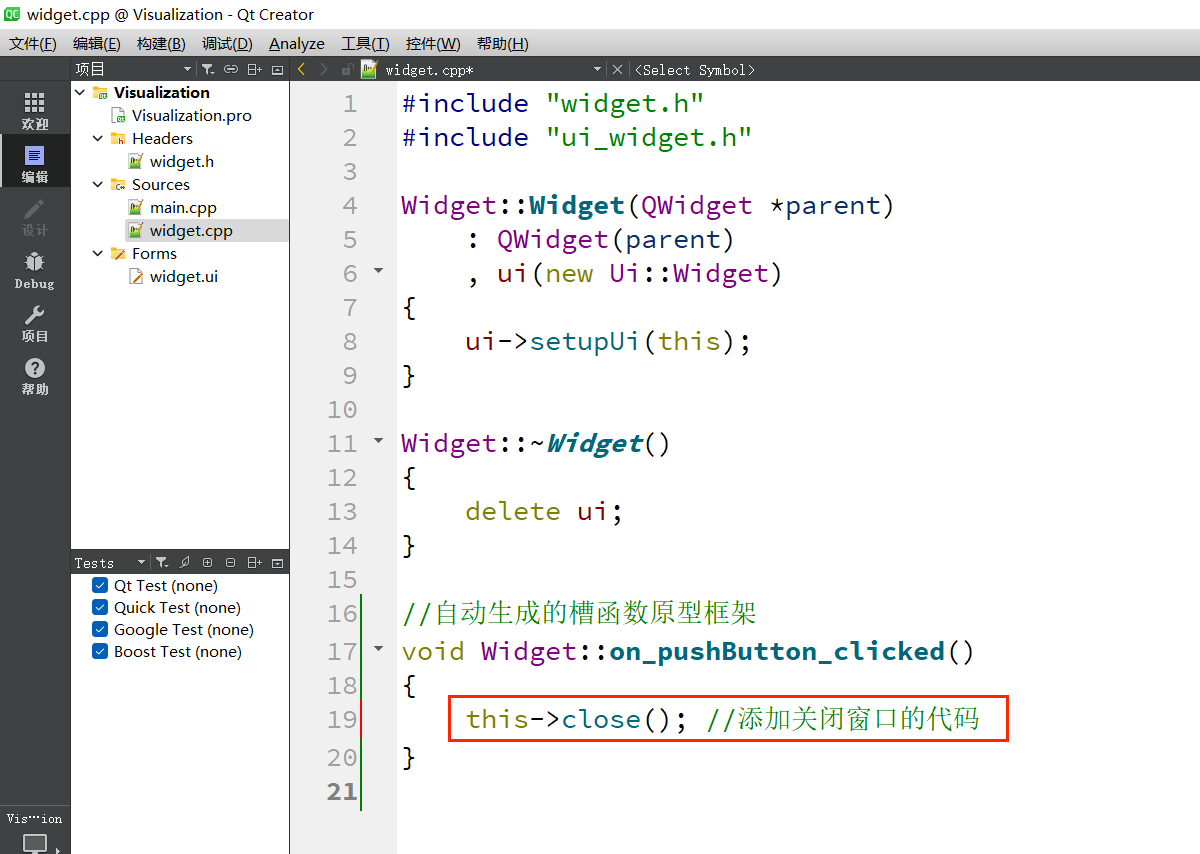This screenshot has height=854, width=1200.
Task: Open the 控件(W) menu
Action: tap(433, 43)
